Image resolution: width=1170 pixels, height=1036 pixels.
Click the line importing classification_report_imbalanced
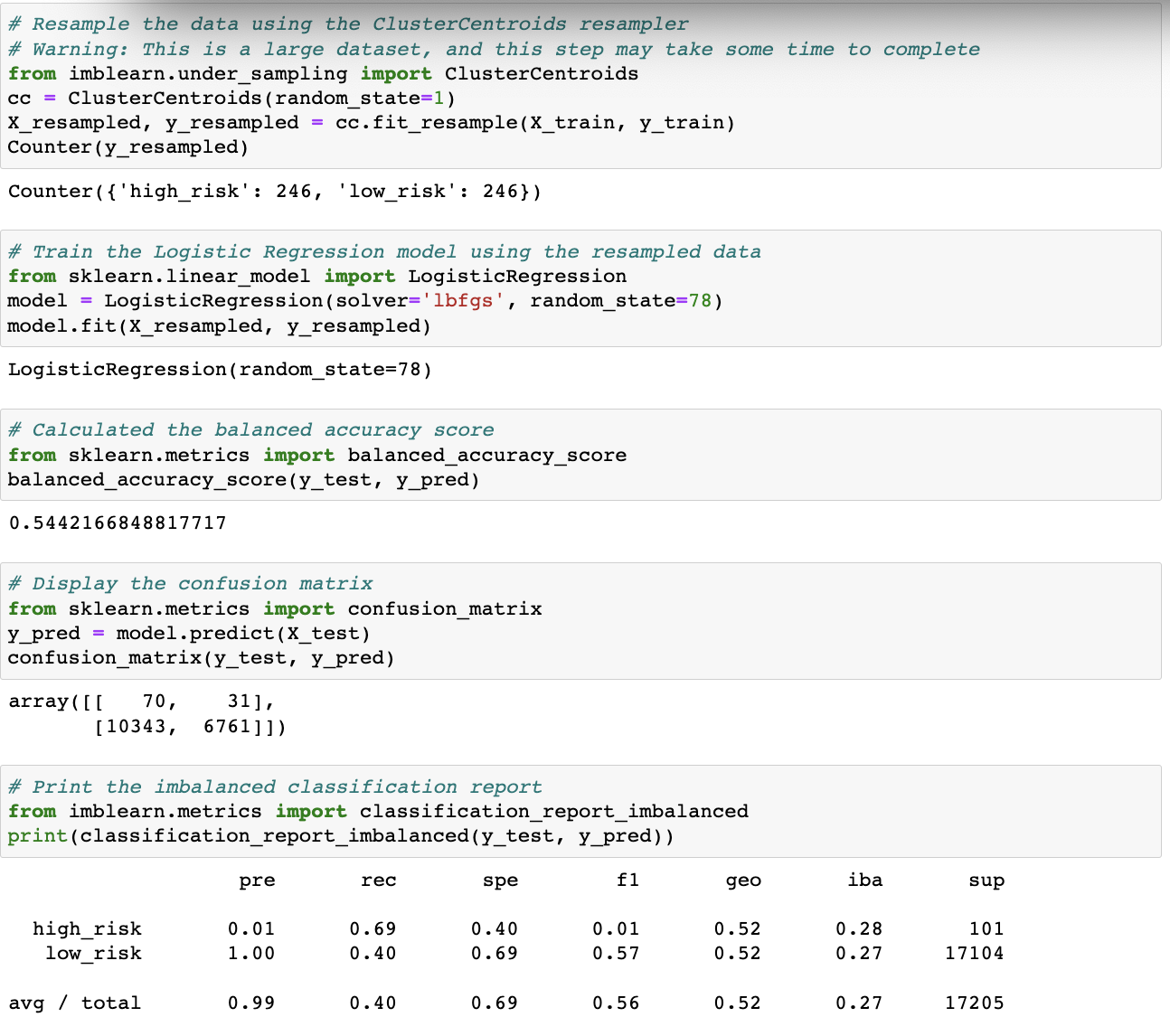378,812
